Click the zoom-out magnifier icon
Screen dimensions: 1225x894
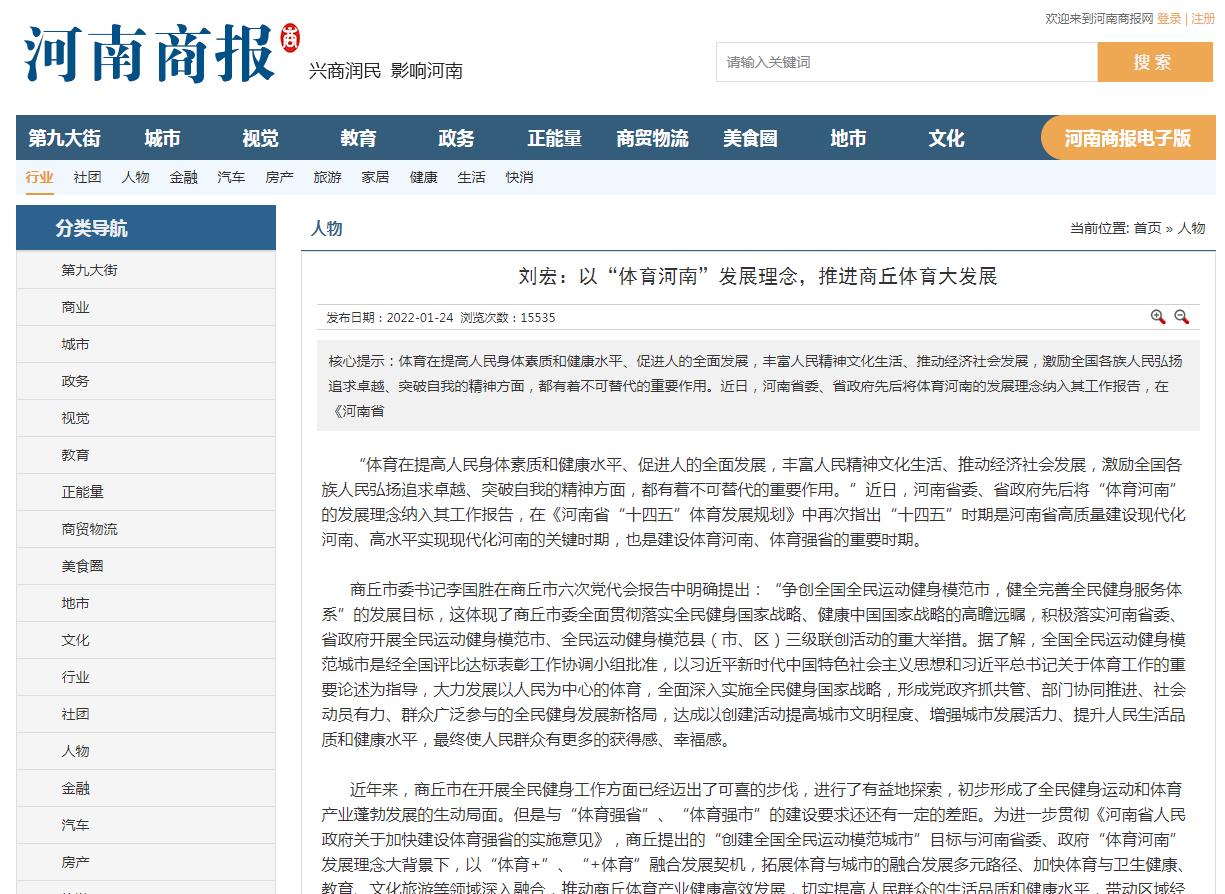click(1181, 317)
